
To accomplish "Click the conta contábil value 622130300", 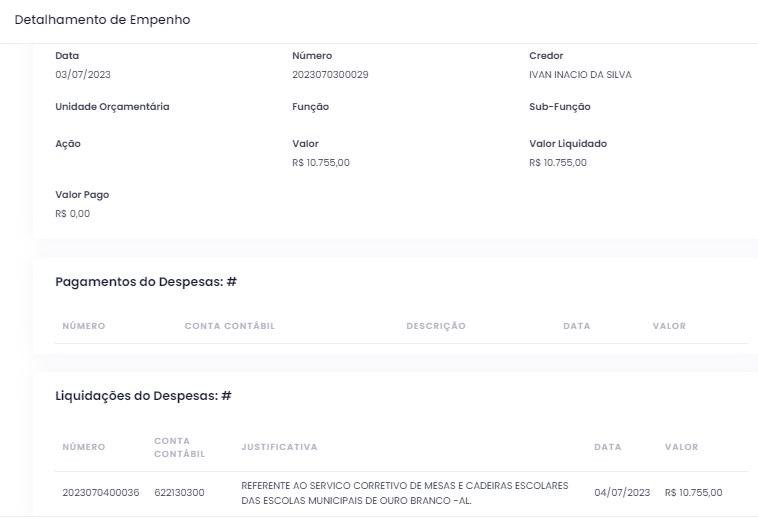I will click(x=179, y=493).
